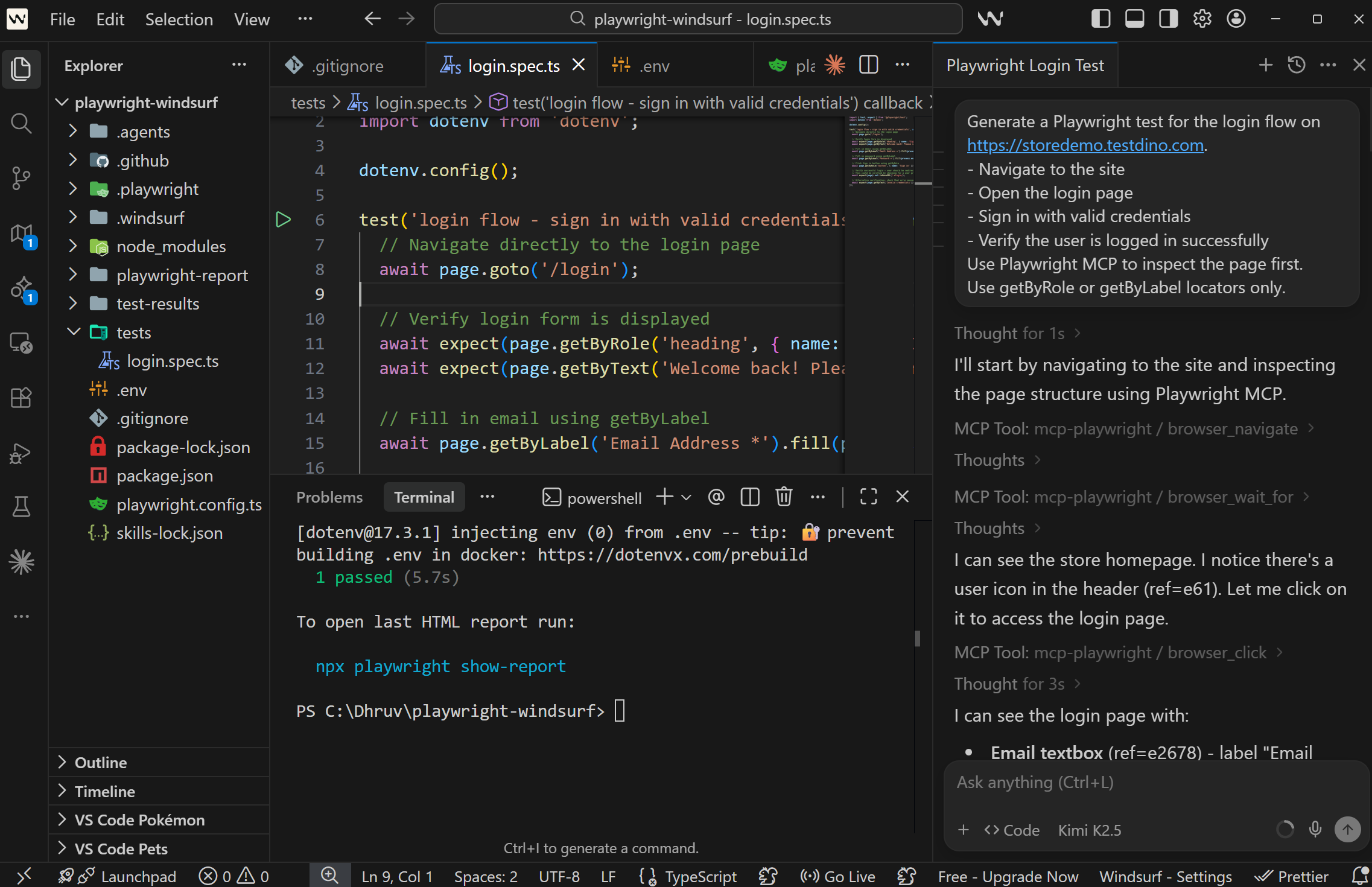Open the Search view in activity bar

point(21,124)
